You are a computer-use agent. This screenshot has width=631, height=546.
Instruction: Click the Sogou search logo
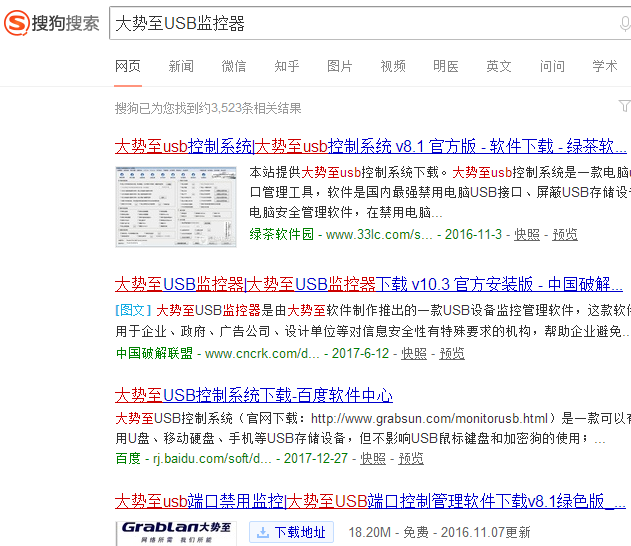pyautogui.click(x=52, y=23)
